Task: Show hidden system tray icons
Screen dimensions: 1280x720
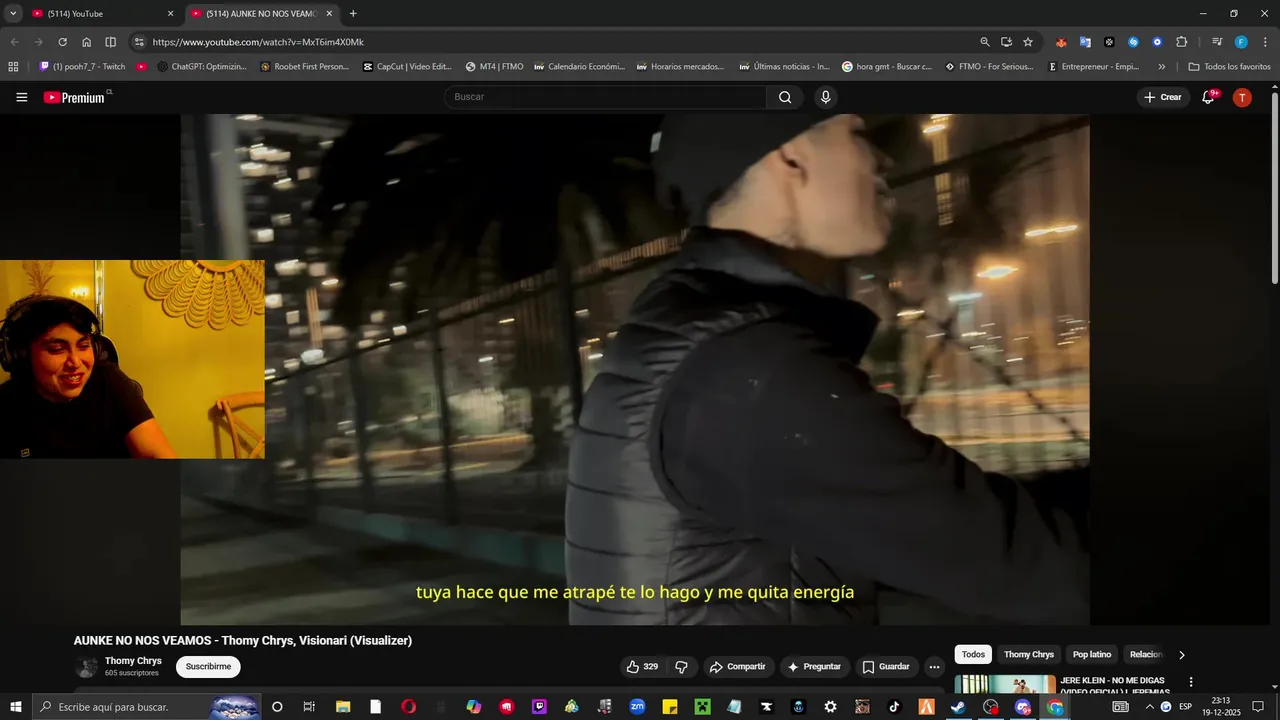Action: [1149, 707]
